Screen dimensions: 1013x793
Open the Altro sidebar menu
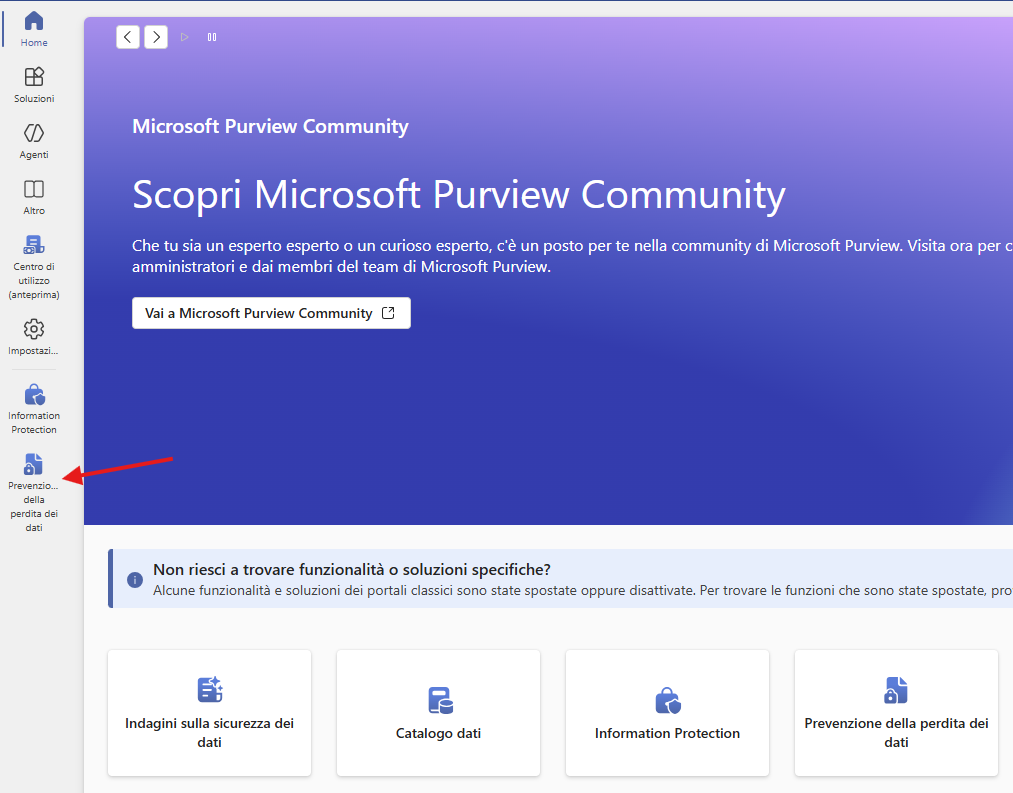(x=34, y=197)
